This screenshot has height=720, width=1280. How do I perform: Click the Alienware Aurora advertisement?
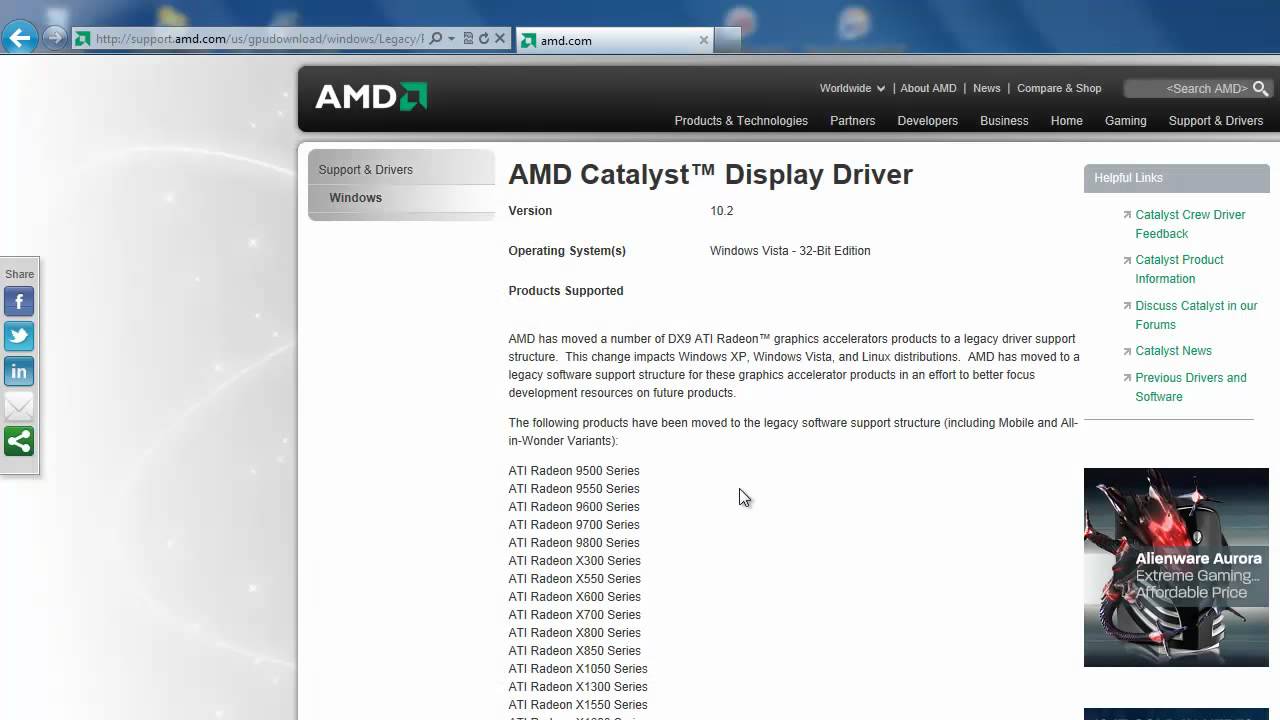point(1176,567)
